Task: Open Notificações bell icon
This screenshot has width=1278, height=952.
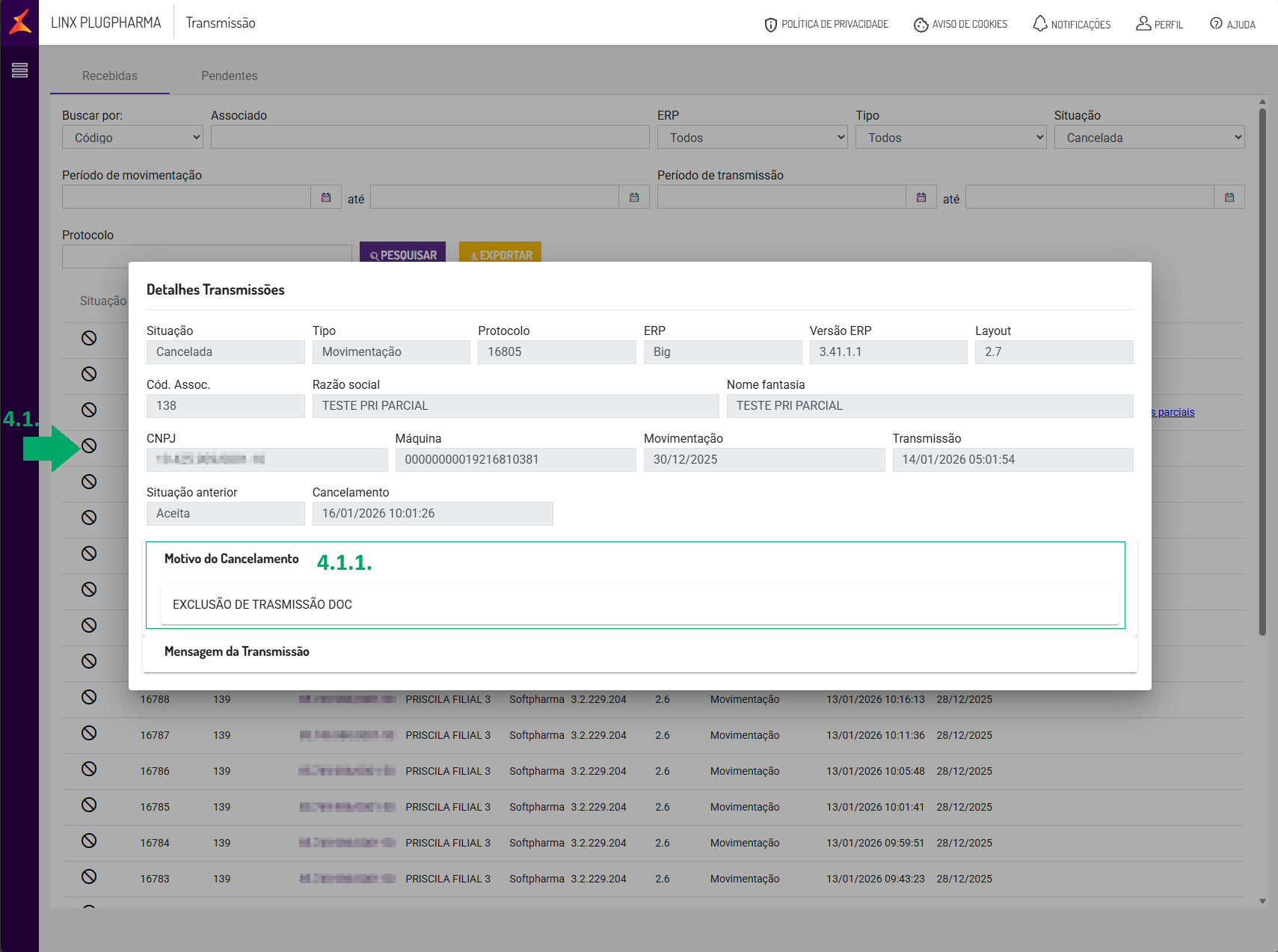Action: (x=1039, y=24)
